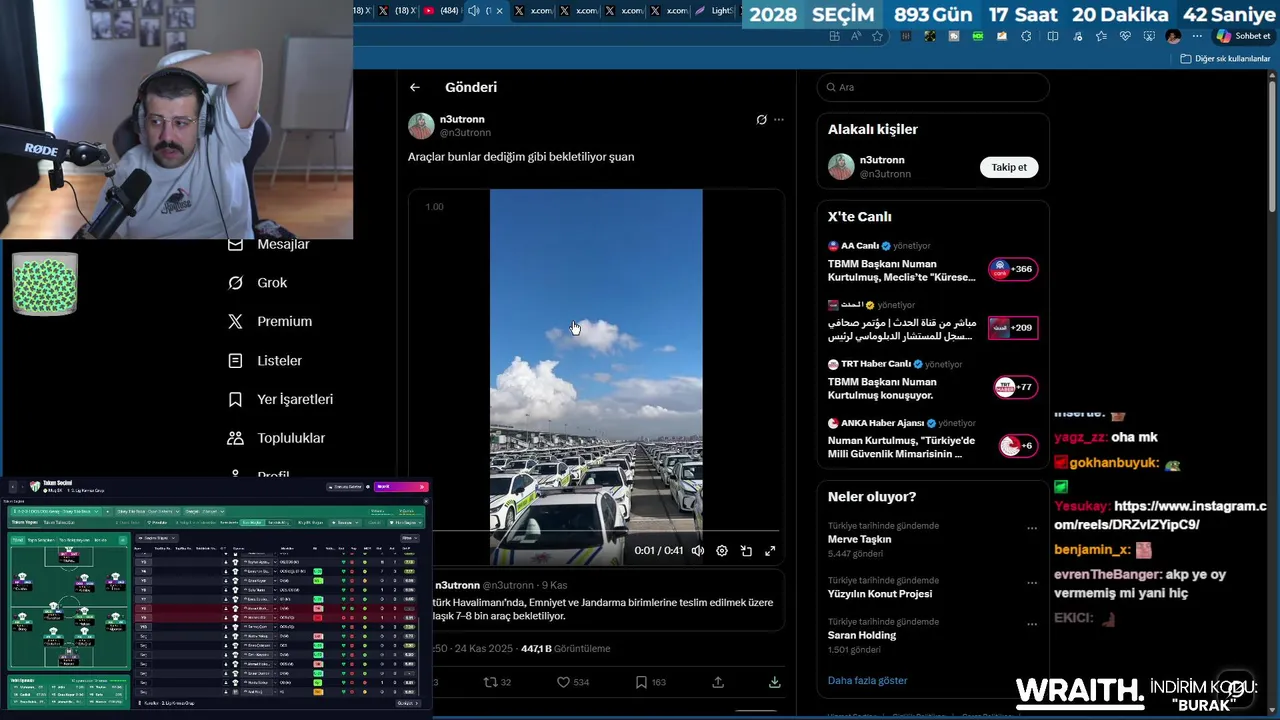Switch to the first (18) X browser tab
This screenshot has width=1280, height=720.
(x=362, y=11)
